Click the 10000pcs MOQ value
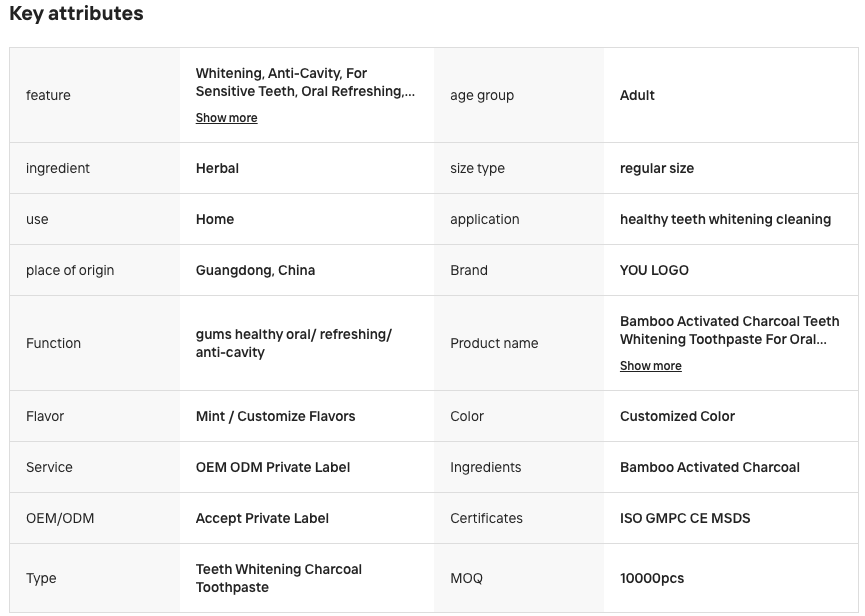The image size is (865, 616). tap(652, 578)
